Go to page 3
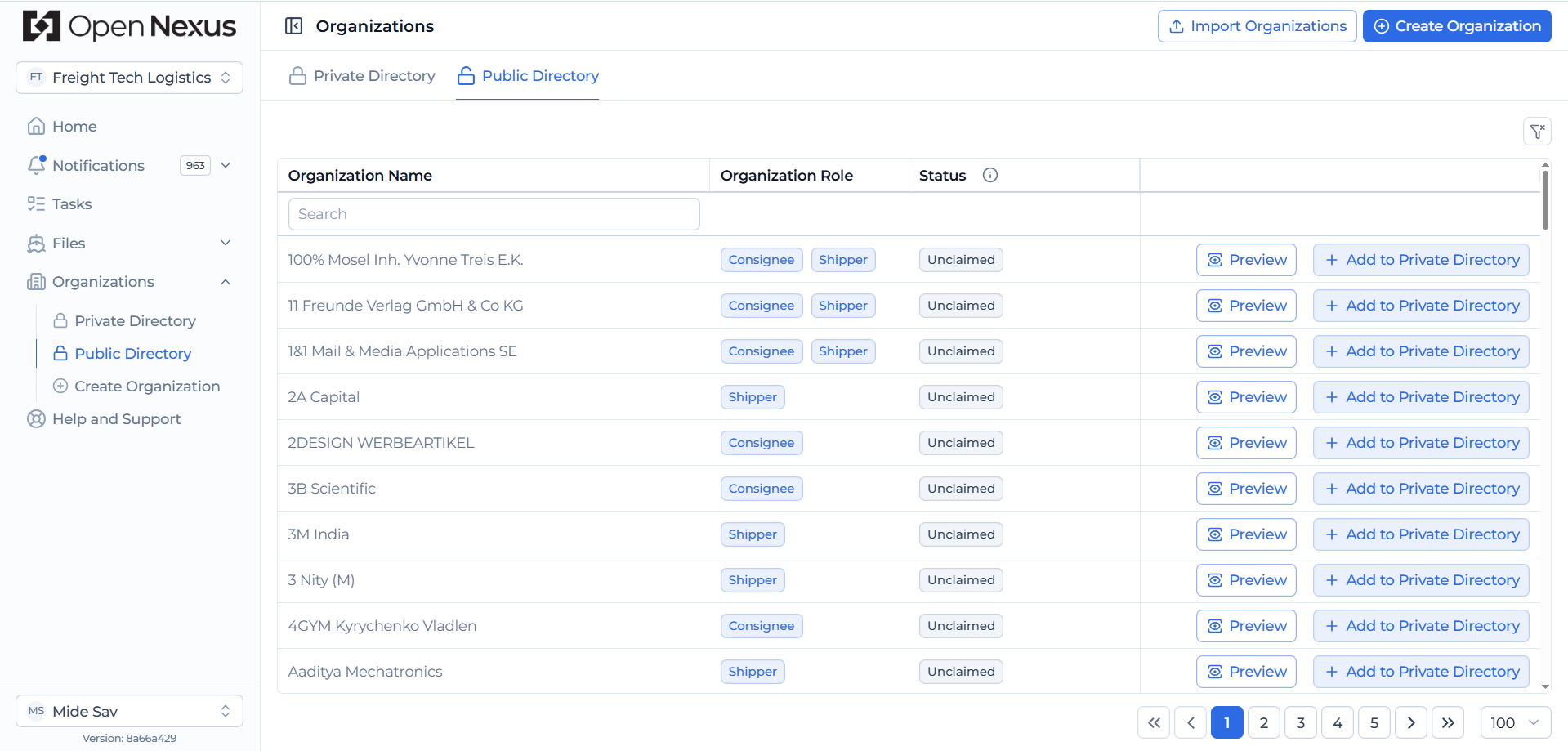This screenshot has width=1568, height=751. [1301, 722]
